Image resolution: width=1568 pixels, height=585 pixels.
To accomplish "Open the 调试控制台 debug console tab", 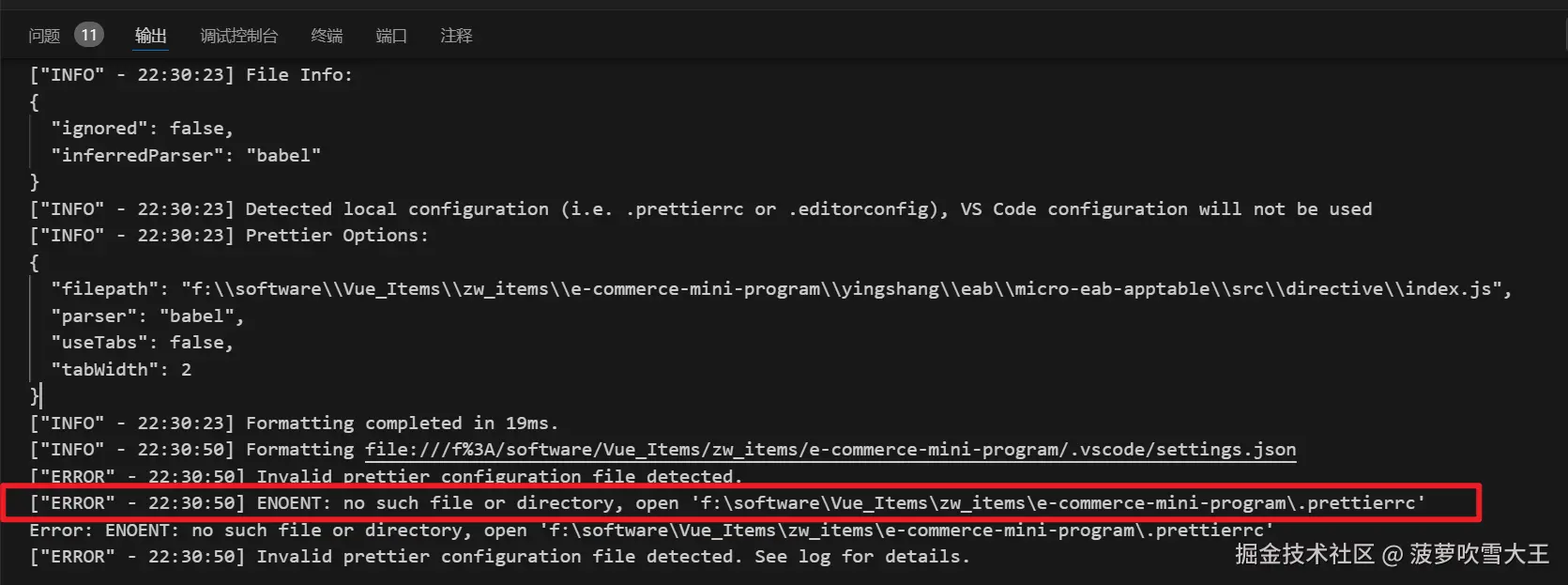I will 238,36.
